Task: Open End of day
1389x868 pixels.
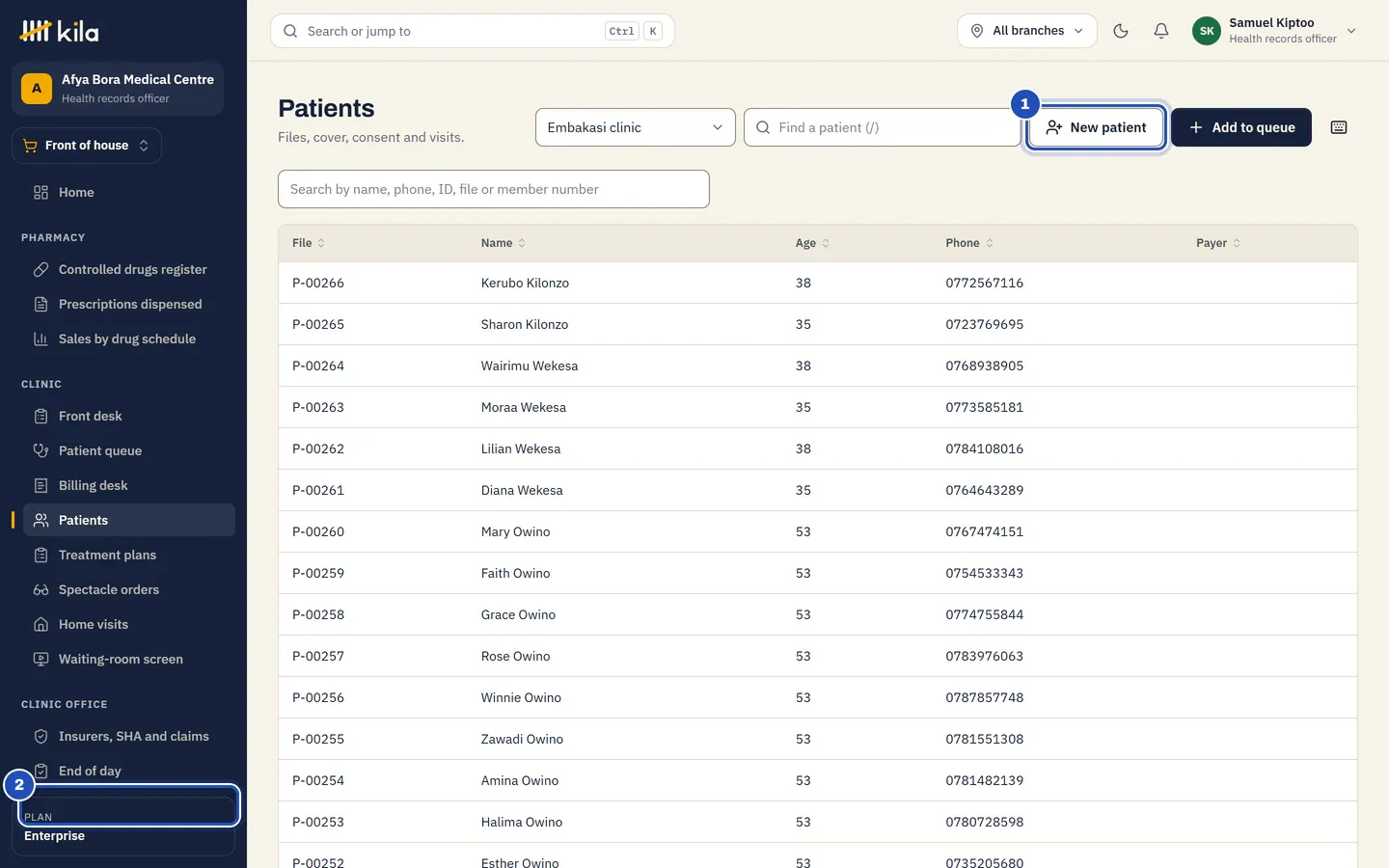Action: (x=129, y=772)
